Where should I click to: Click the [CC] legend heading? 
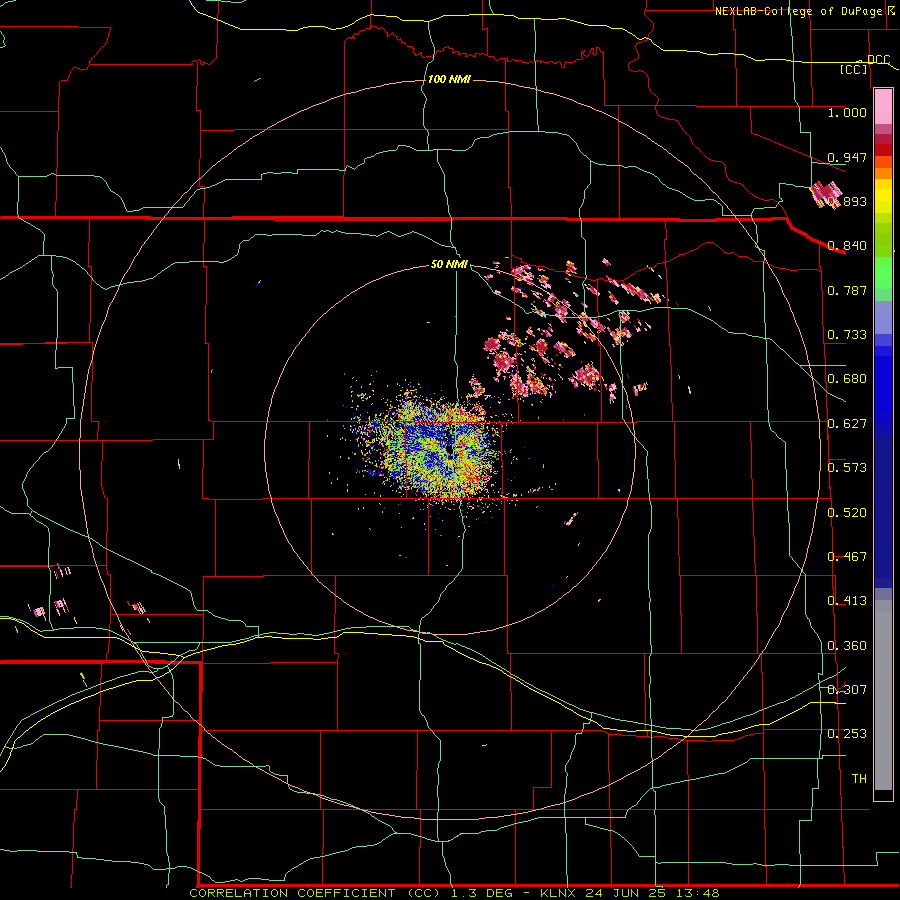(854, 69)
